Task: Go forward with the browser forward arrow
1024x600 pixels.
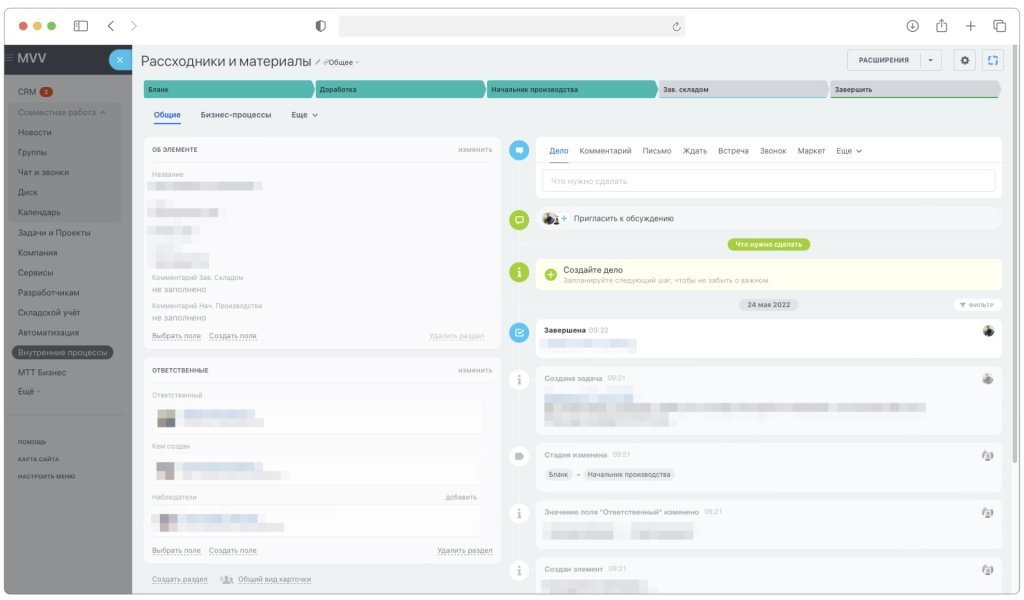Action: [134, 25]
